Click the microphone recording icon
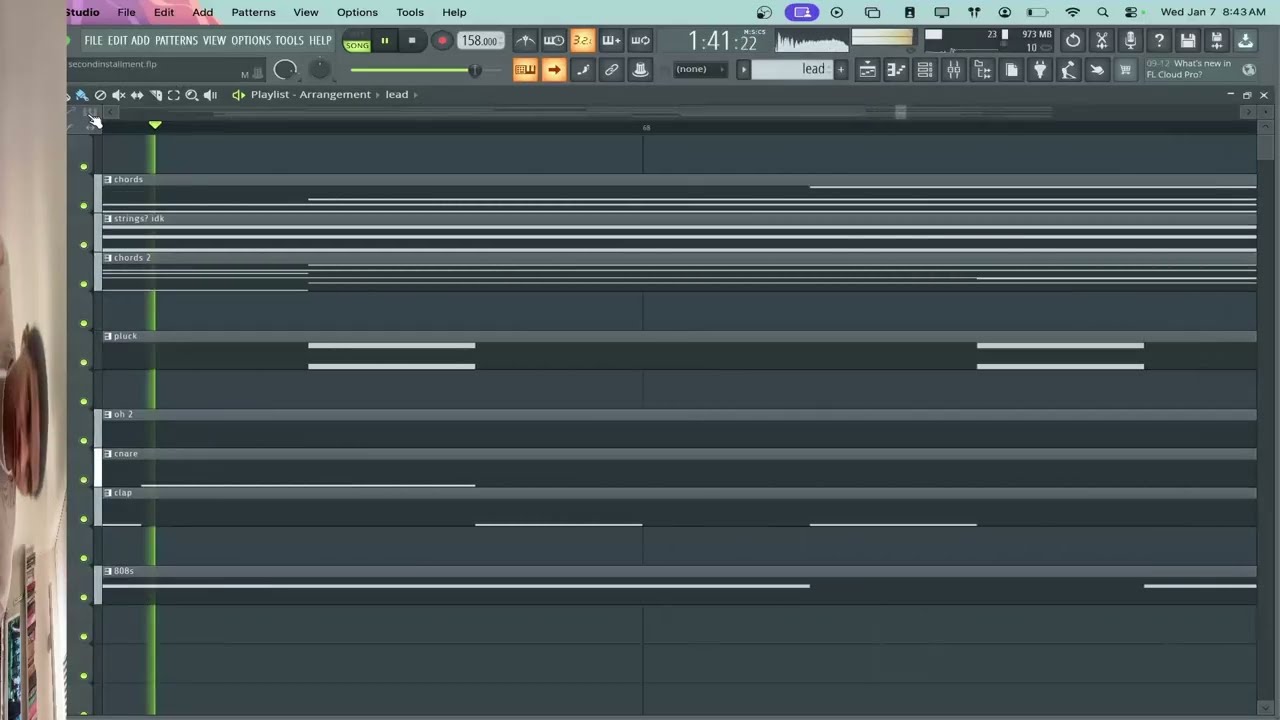1280x720 pixels. click(1130, 41)
